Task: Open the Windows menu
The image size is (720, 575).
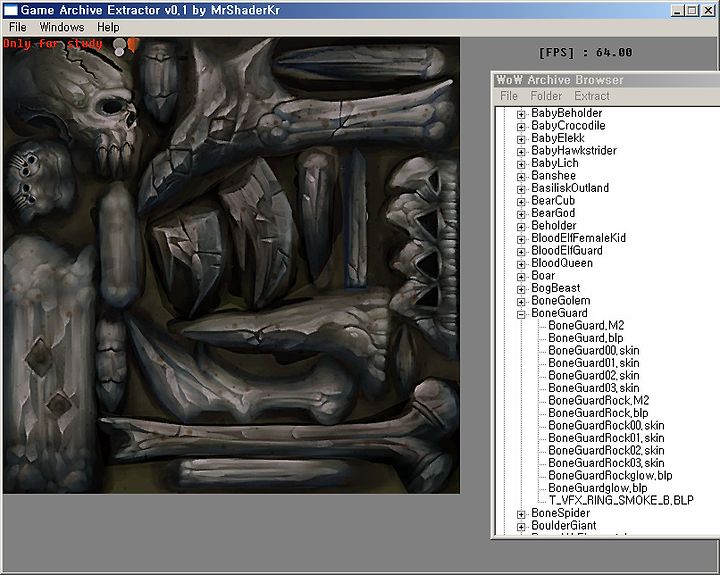Action: tap(62, 27)
